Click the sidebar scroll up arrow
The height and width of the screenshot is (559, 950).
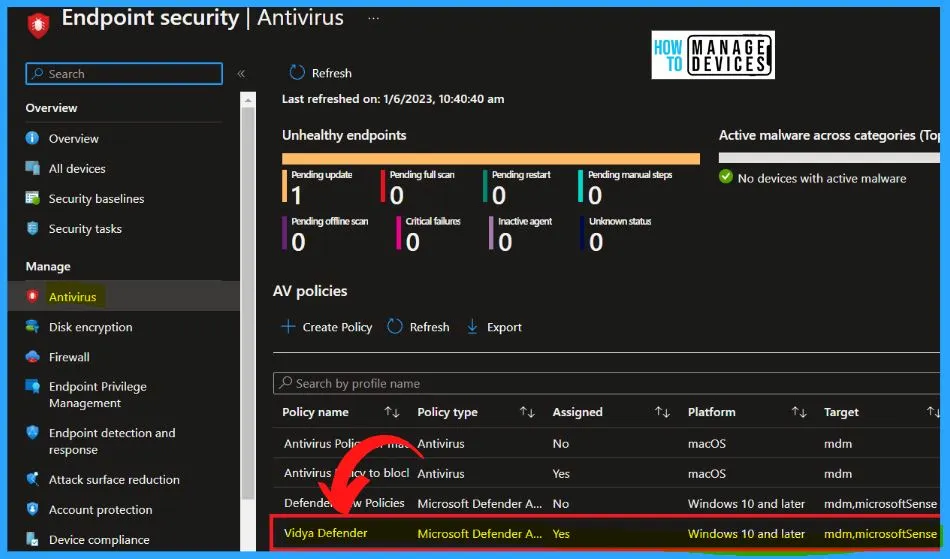coord(248,100)
